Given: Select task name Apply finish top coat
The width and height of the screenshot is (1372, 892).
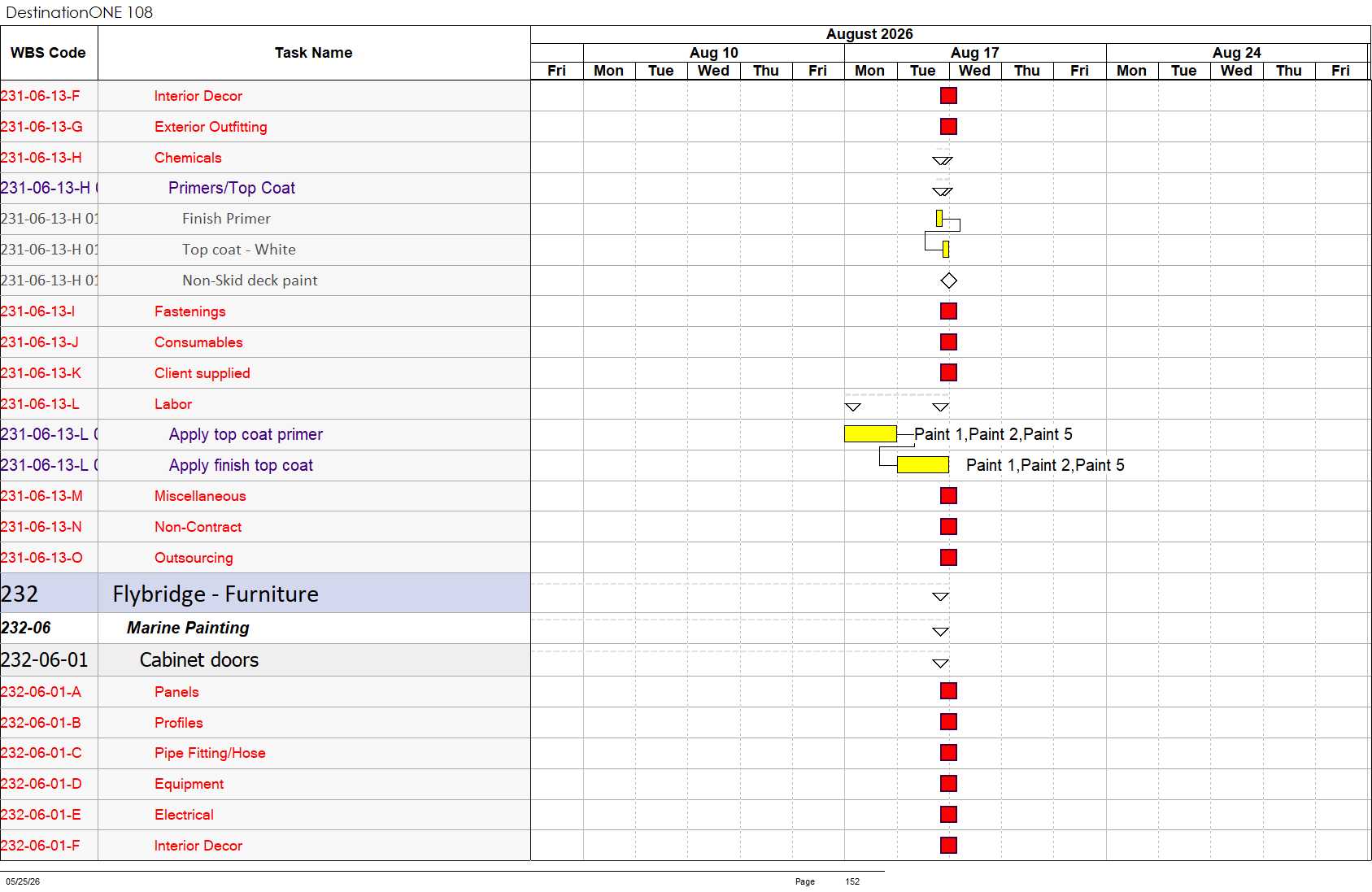Looking at the screenshot, I should pyautogui.click(x=241, y=465).
